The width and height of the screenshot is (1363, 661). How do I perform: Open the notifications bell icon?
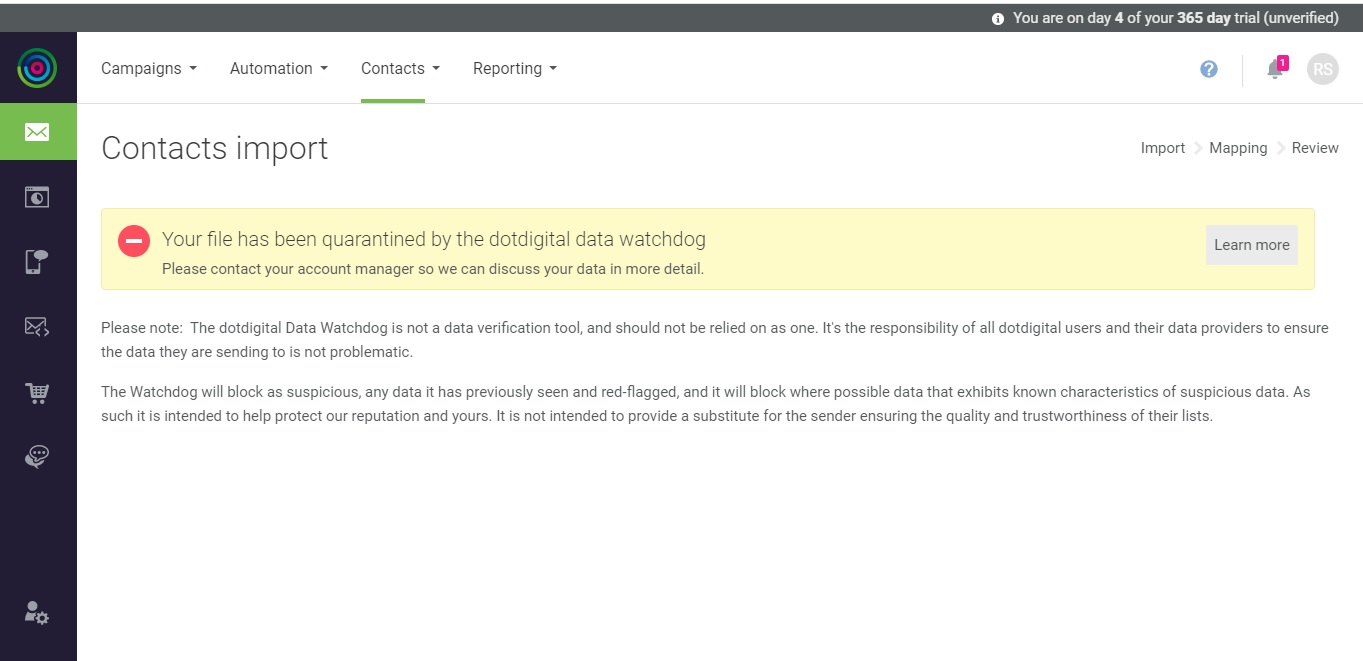coord(1276,68)
